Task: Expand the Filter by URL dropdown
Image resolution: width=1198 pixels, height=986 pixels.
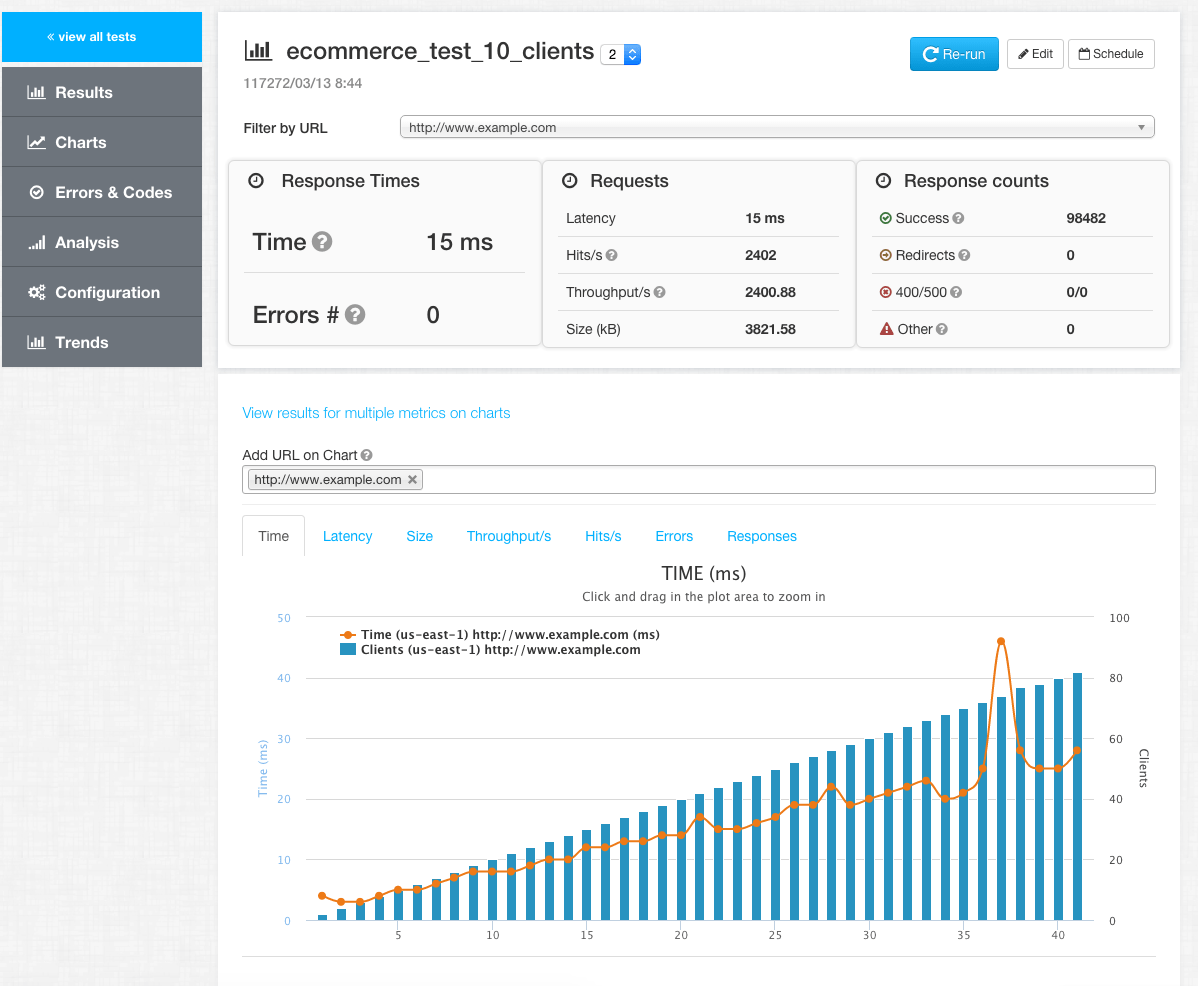Action: 777,128
